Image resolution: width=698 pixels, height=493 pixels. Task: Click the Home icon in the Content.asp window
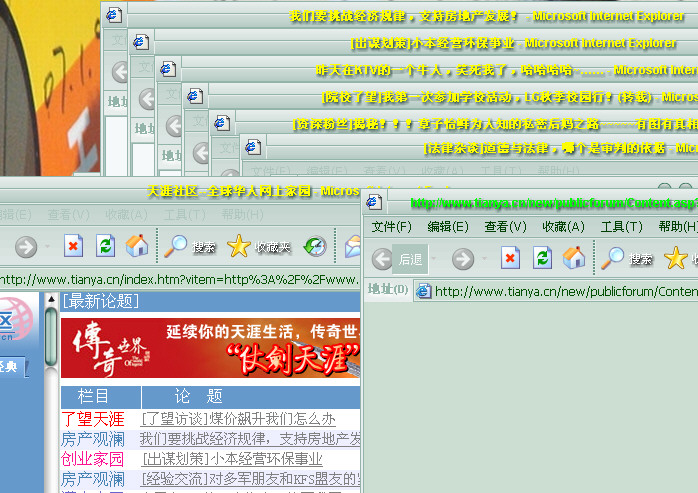pyautogui.click(x=574, y=258)
